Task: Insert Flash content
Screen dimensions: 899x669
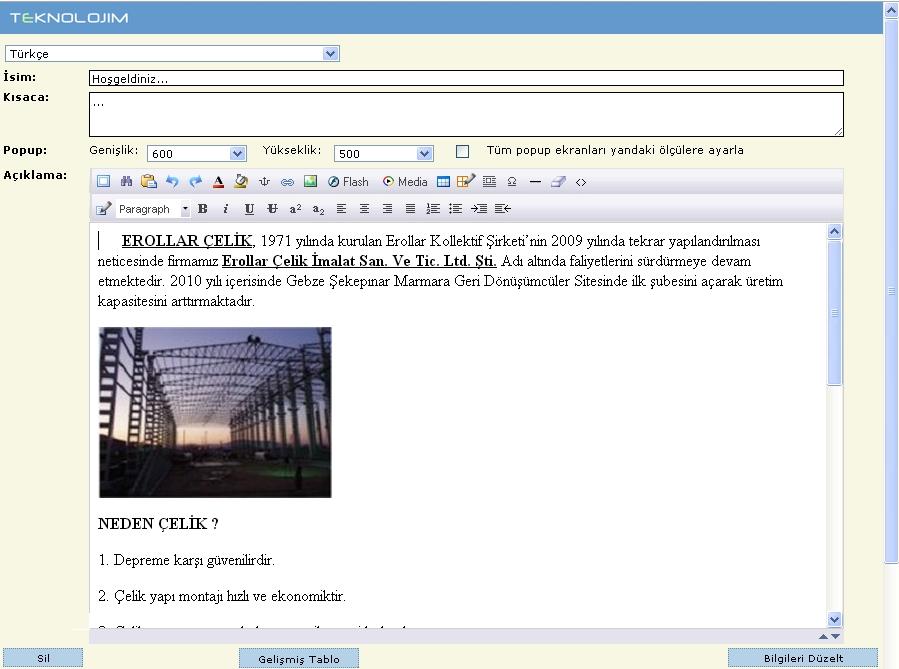Action: 348,182
